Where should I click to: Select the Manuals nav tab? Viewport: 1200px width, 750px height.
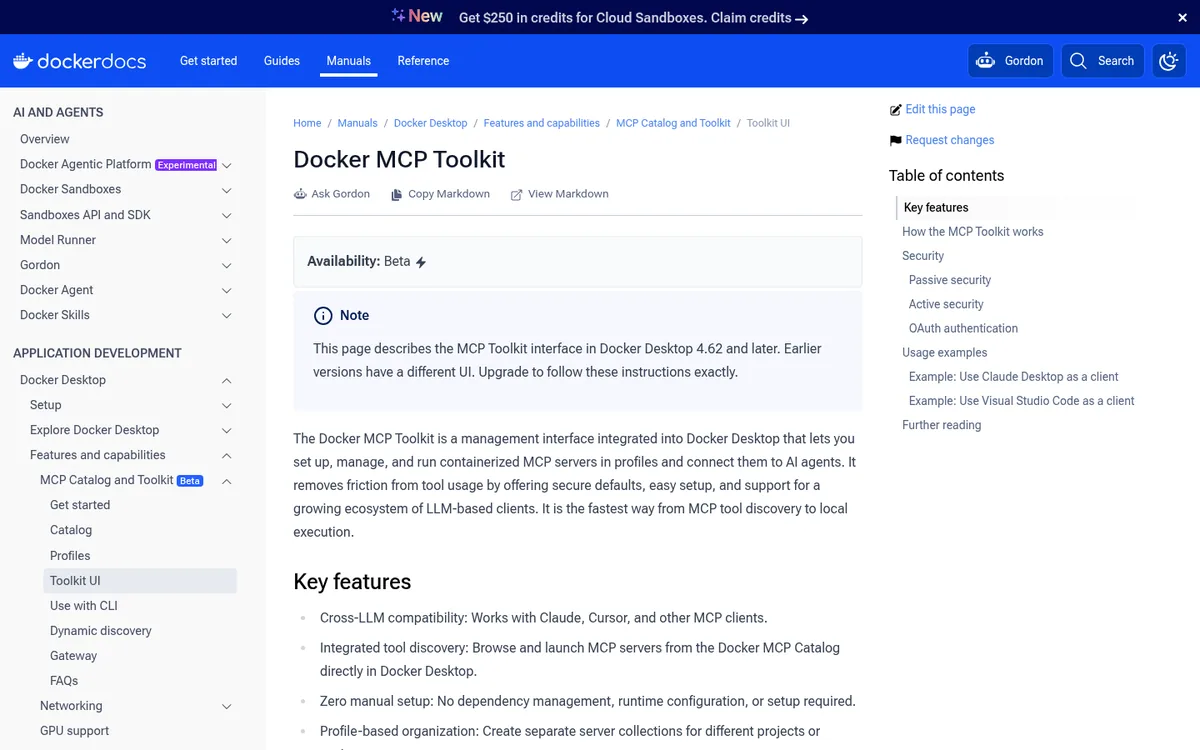pos(349,61)
